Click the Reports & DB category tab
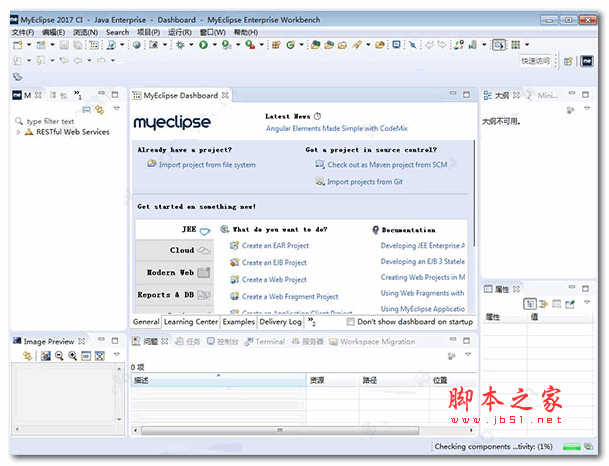 [x=174, y=295]
